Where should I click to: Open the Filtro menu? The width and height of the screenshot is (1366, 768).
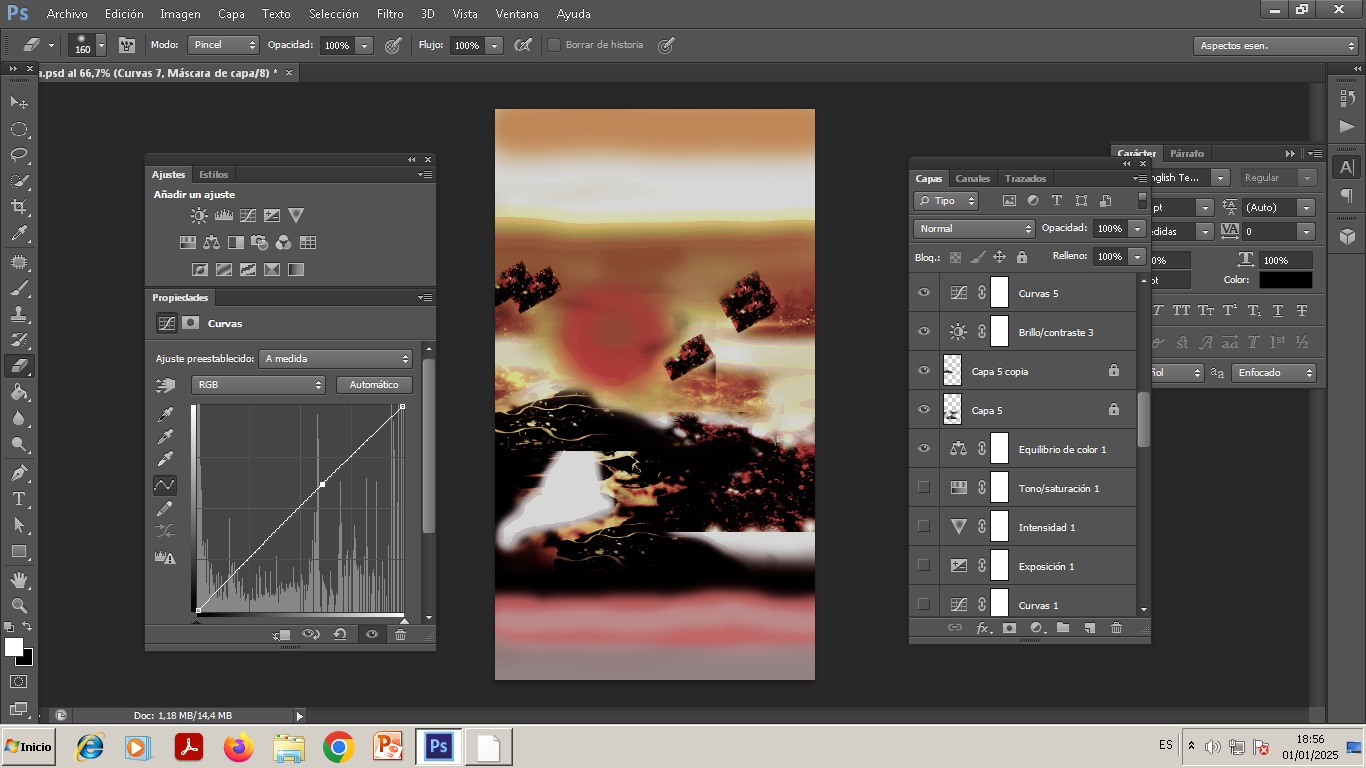[x=390, y=14]
